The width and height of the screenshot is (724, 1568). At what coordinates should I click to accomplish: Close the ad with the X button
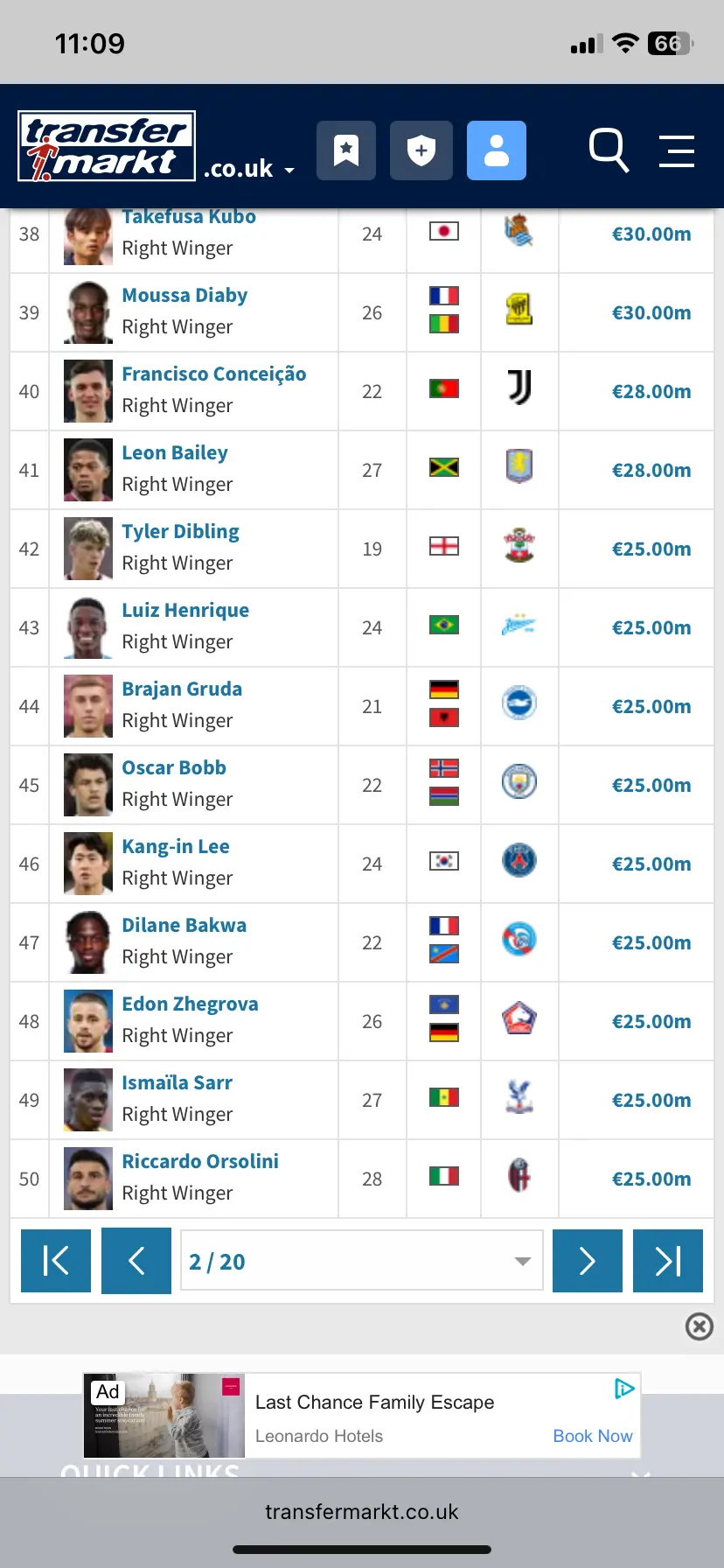(700, 1326)
